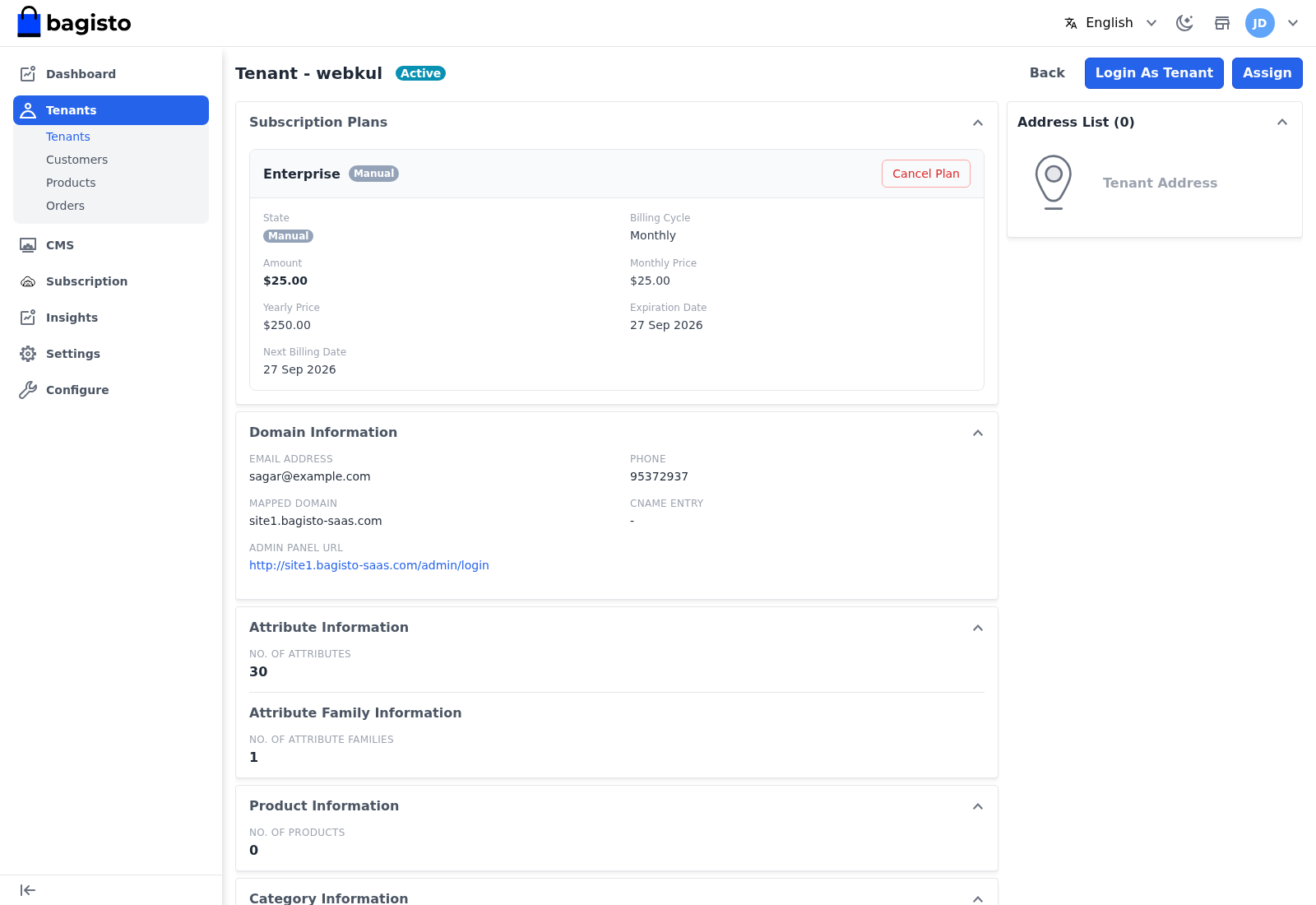1316x905 pixels.
Task: Click the Manual badge beside Enterprise
Action: [373, 174]
